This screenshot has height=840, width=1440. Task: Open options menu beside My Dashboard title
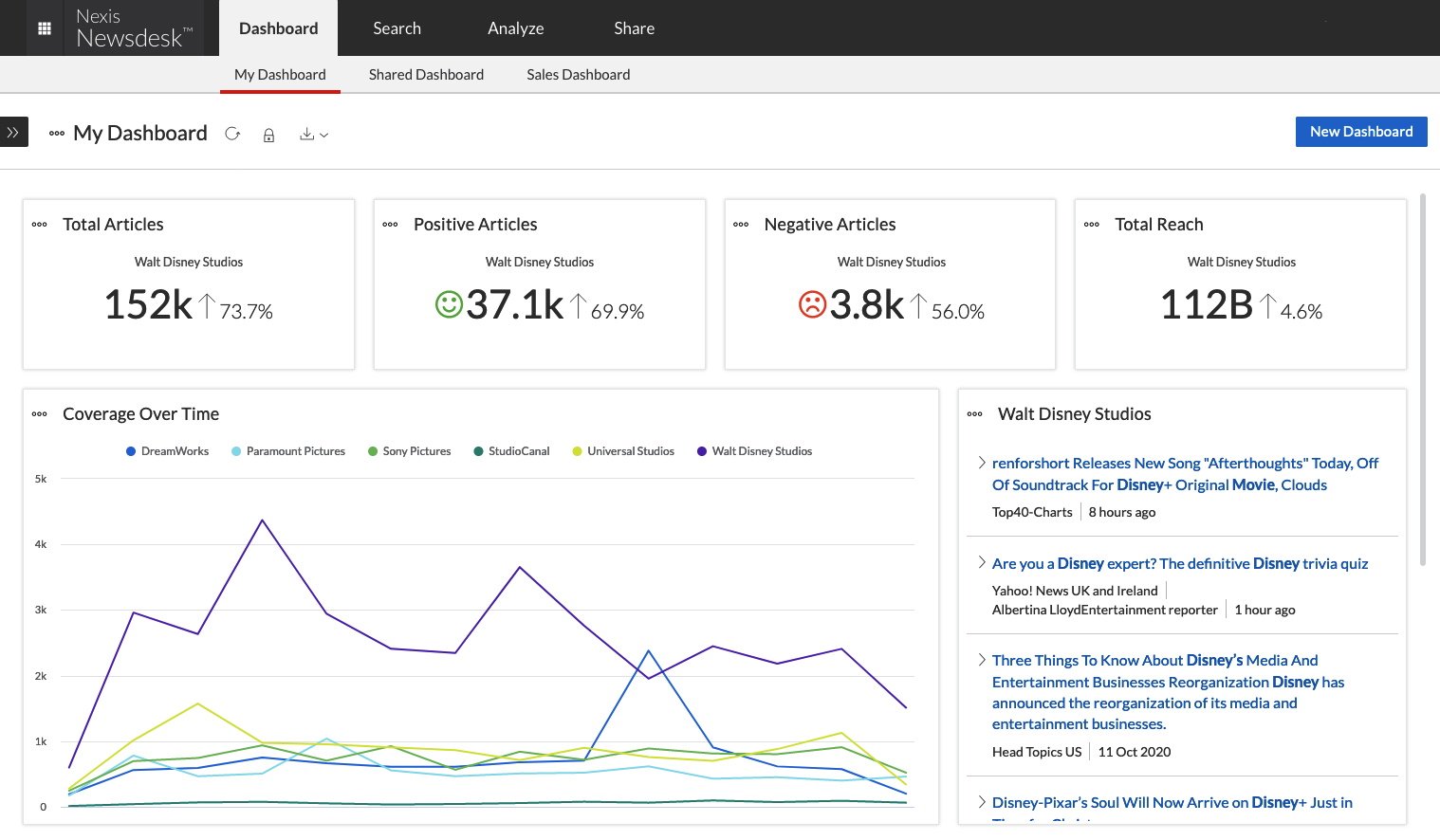[x=57, y=134]
